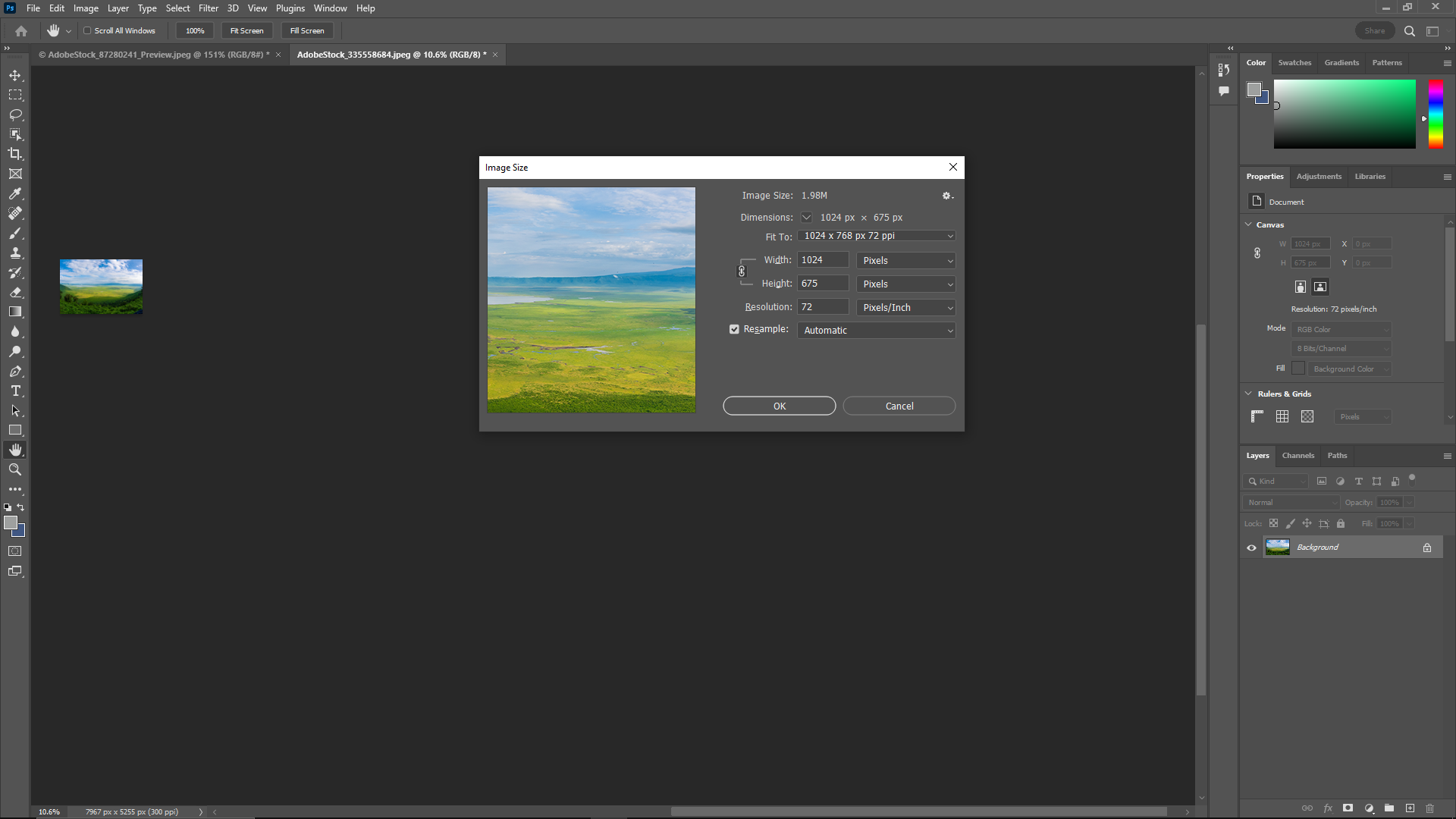Select the Object Selection tool

pyautogui.click(x=15, y=134)
